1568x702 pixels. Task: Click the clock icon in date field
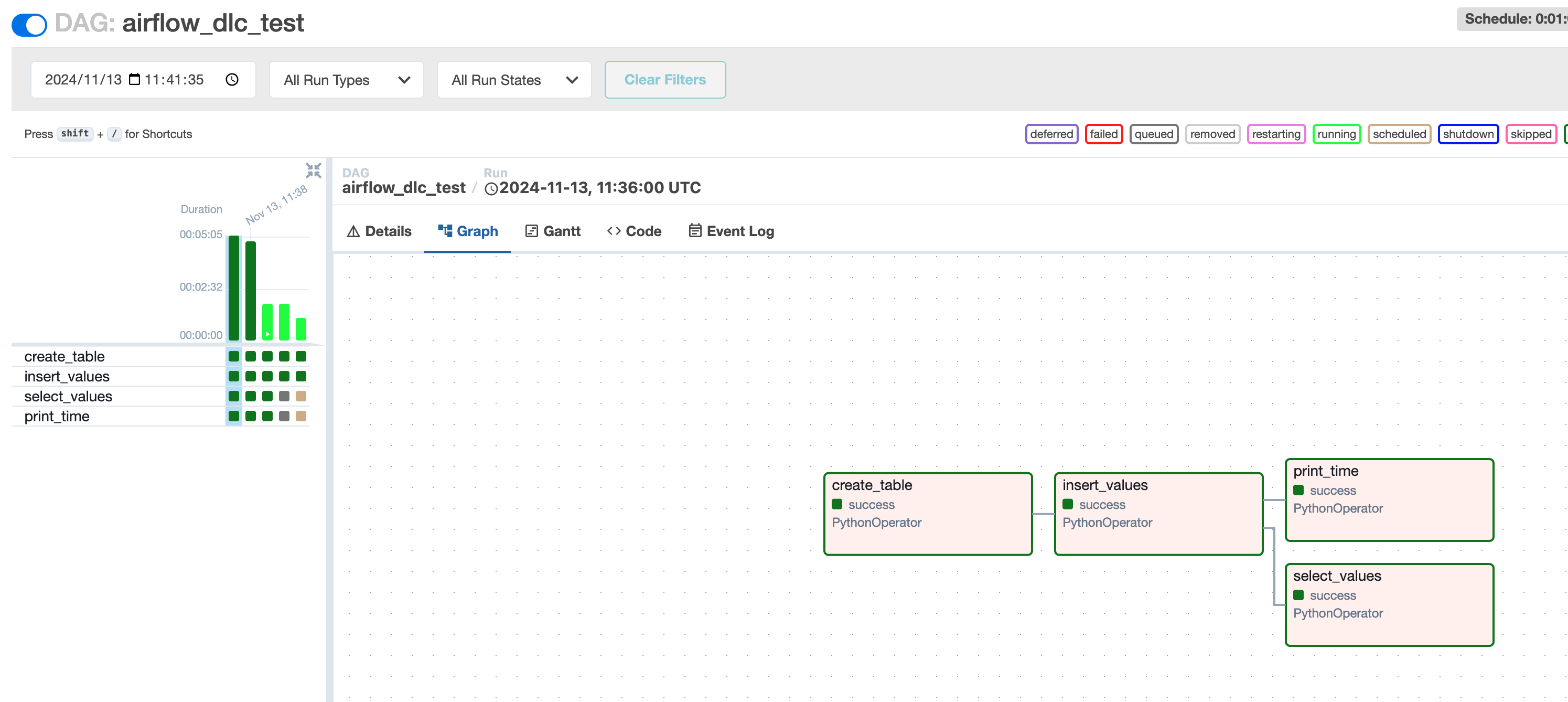click(232, 79)
